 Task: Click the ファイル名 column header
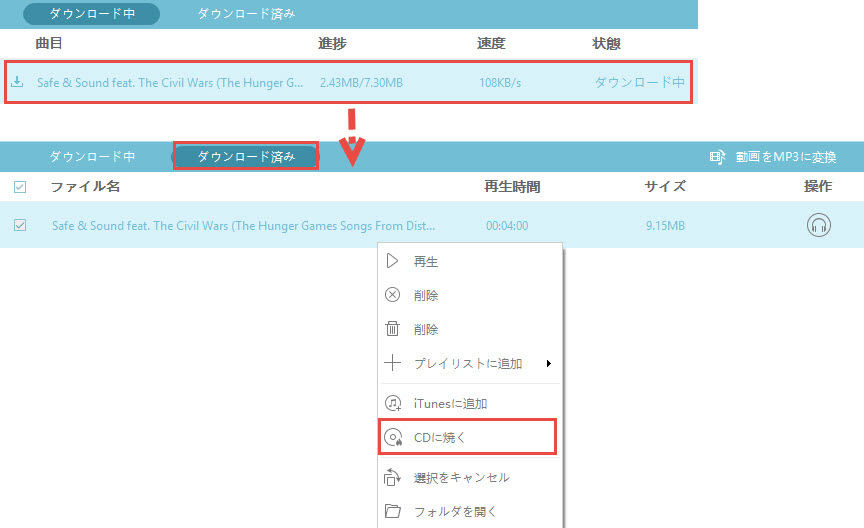tap(85, 186)
